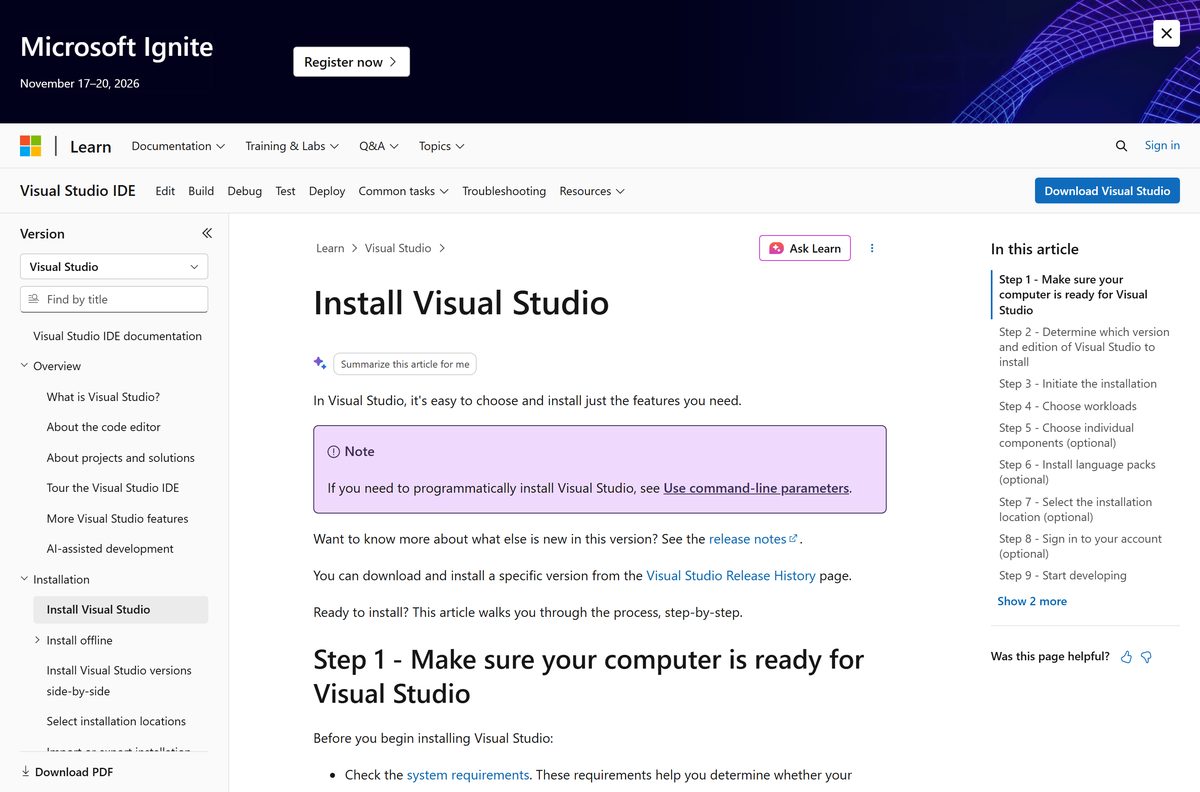Viewport: 1200px width, 792px height.
Task: Select Install Visual Studio sidebar item
Action: click(121, 610)
